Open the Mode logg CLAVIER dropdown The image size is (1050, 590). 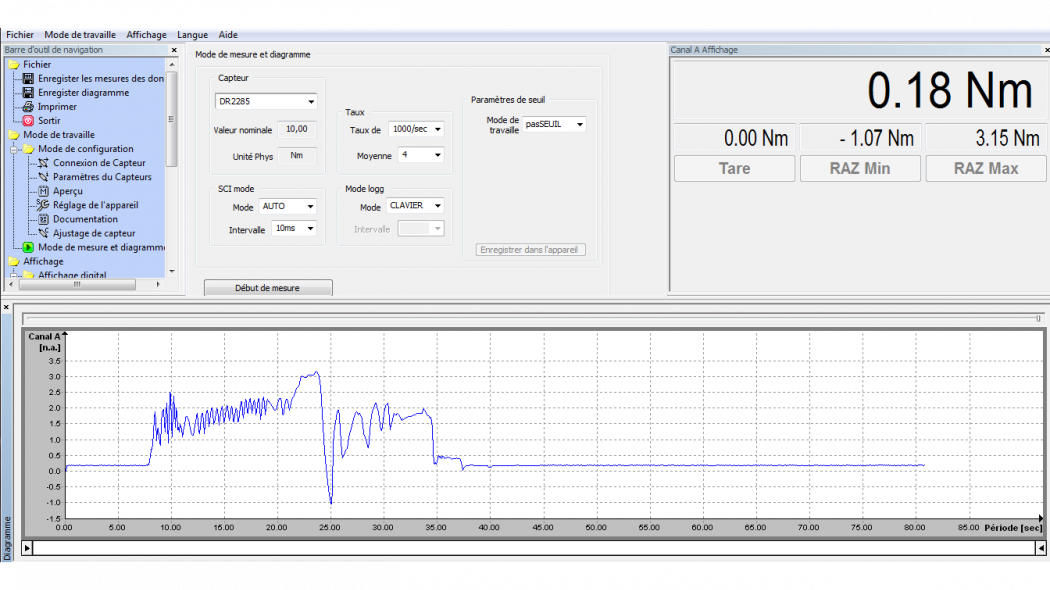[x=438, y=206]
